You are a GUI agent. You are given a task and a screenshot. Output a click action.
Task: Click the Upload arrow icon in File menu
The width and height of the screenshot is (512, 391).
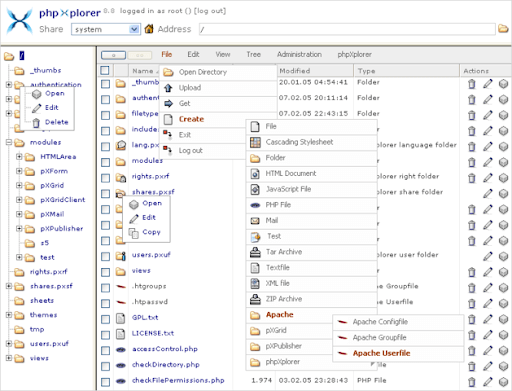pyautogui.click(x=168, y=88)
